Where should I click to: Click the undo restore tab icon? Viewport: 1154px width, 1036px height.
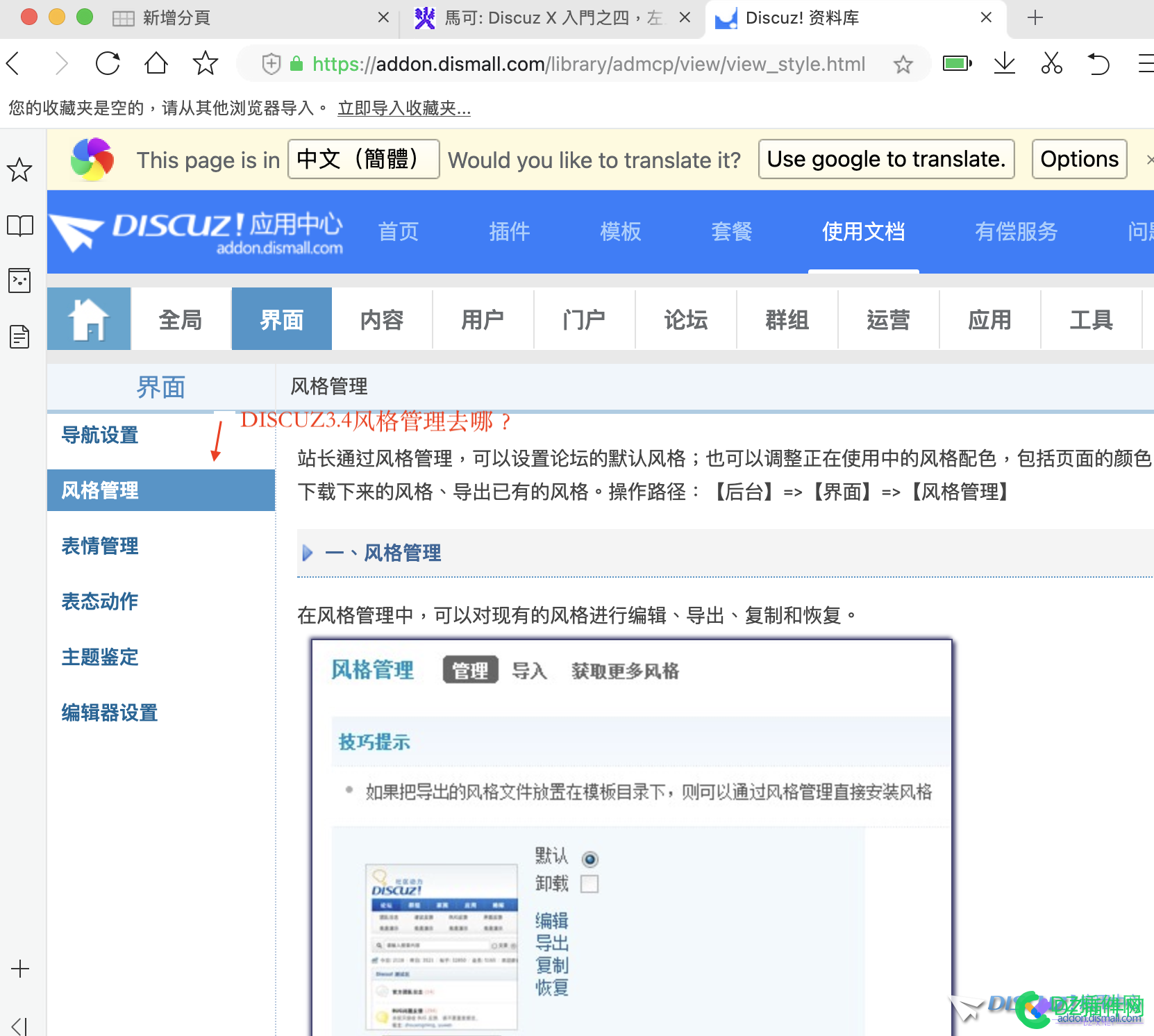pyautogui.click(x=1098, y=64)
